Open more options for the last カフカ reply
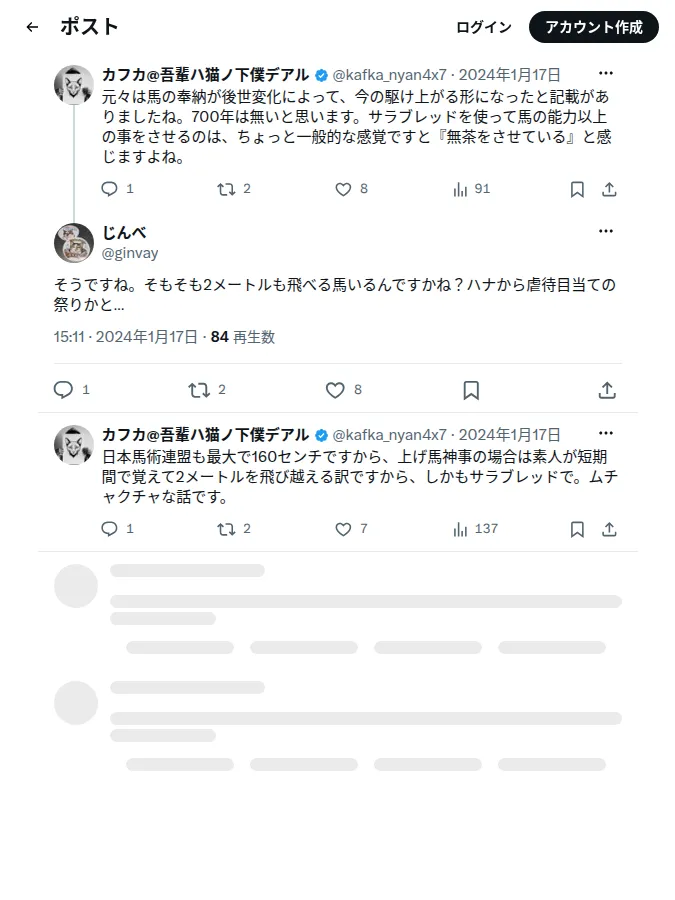The width and height of the screenshot is (675, 900). (606, 433)
